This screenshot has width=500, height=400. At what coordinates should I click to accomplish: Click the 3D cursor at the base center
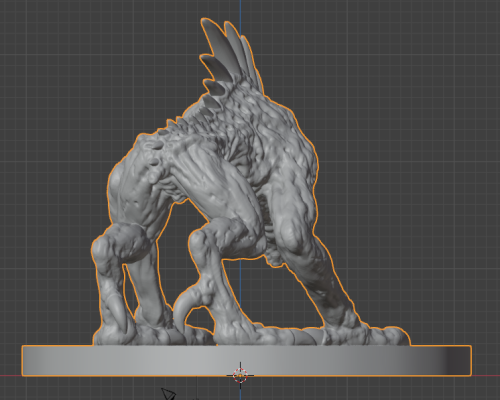click(240, 375)
